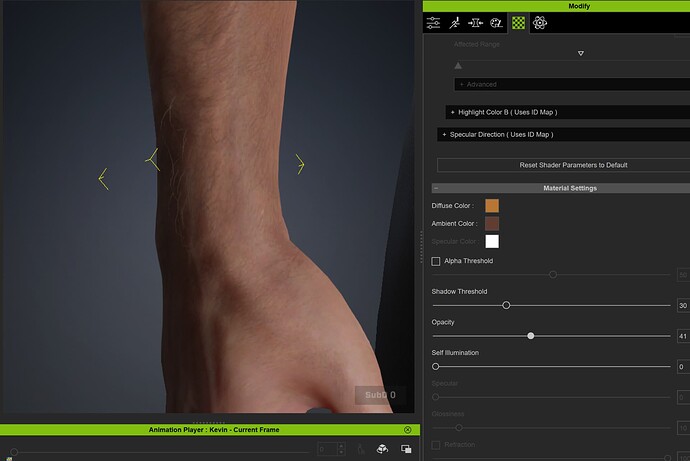Click the Opacity label
Viewport: 690px width, 461px height.
point(443,322)
